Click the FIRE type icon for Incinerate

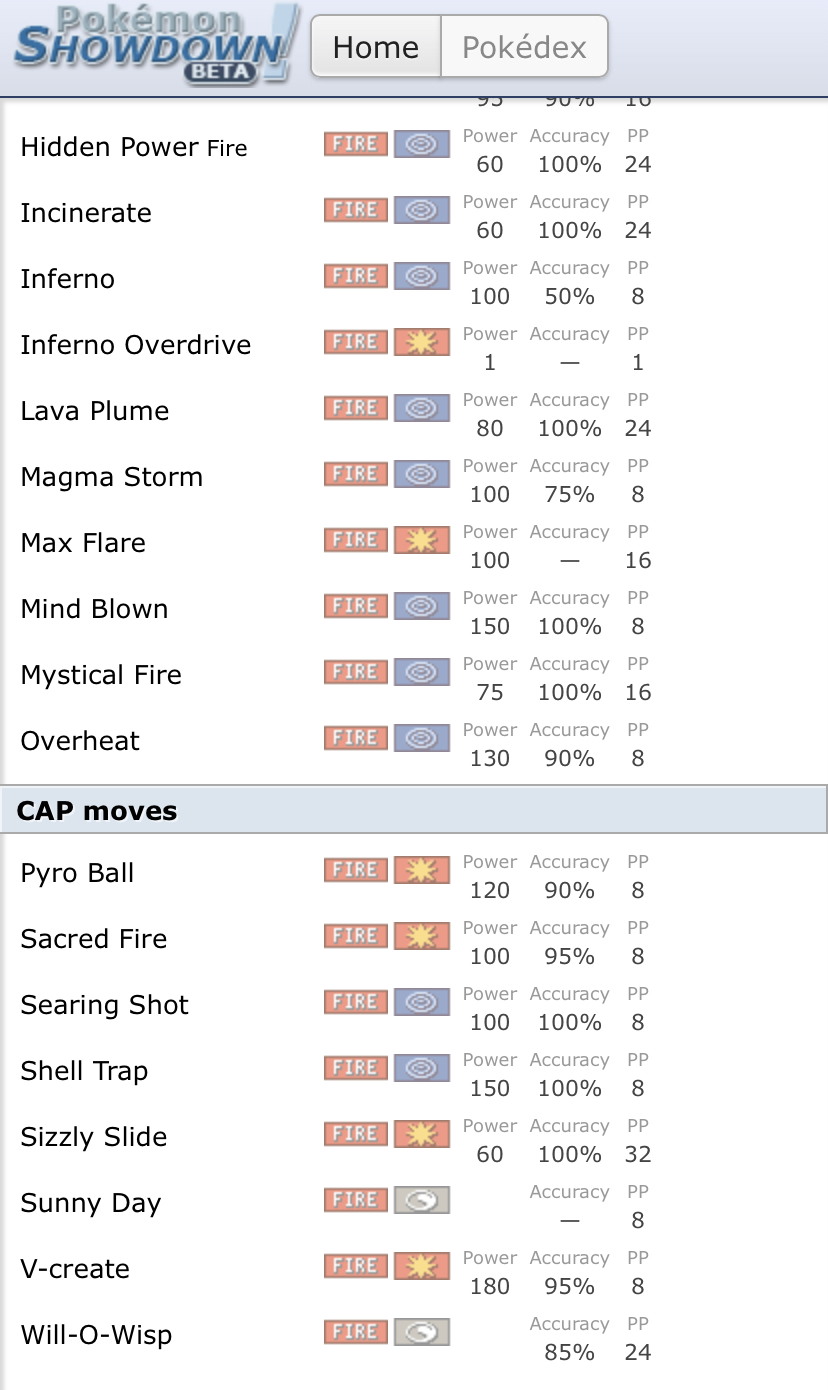coord(356,210)
